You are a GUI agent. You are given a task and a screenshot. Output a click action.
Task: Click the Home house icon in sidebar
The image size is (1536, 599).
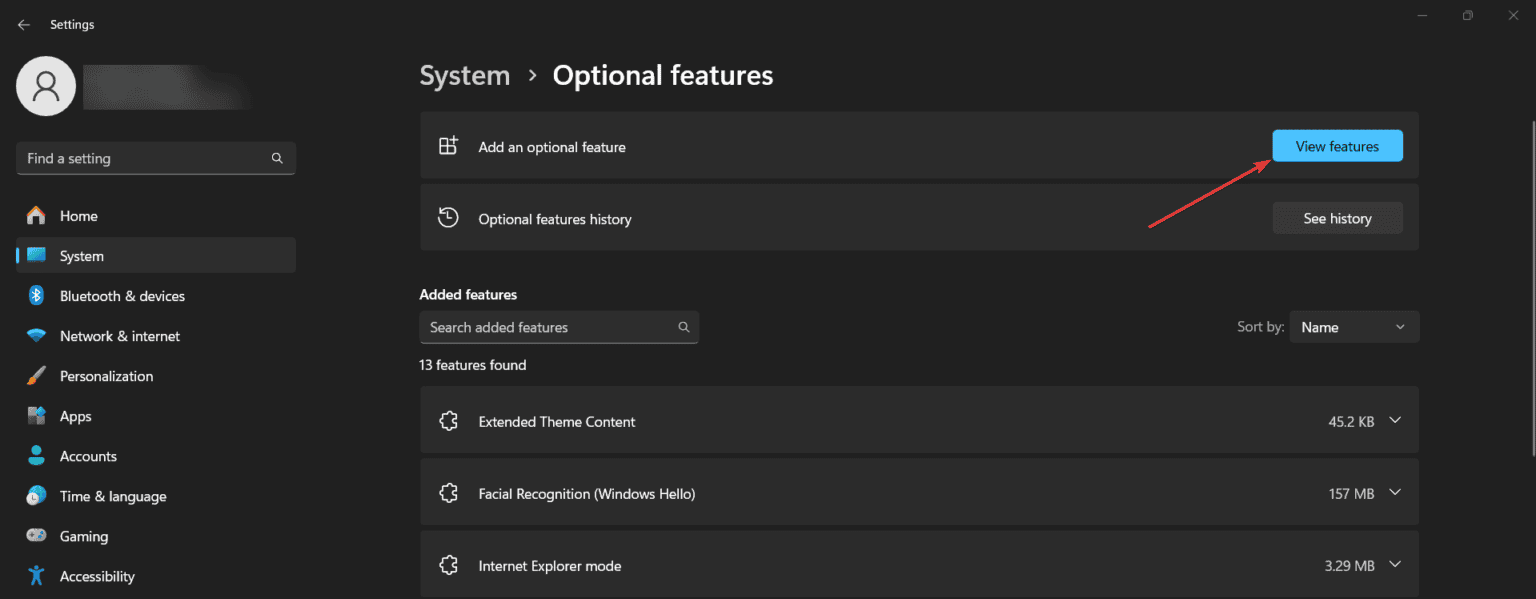37,216
